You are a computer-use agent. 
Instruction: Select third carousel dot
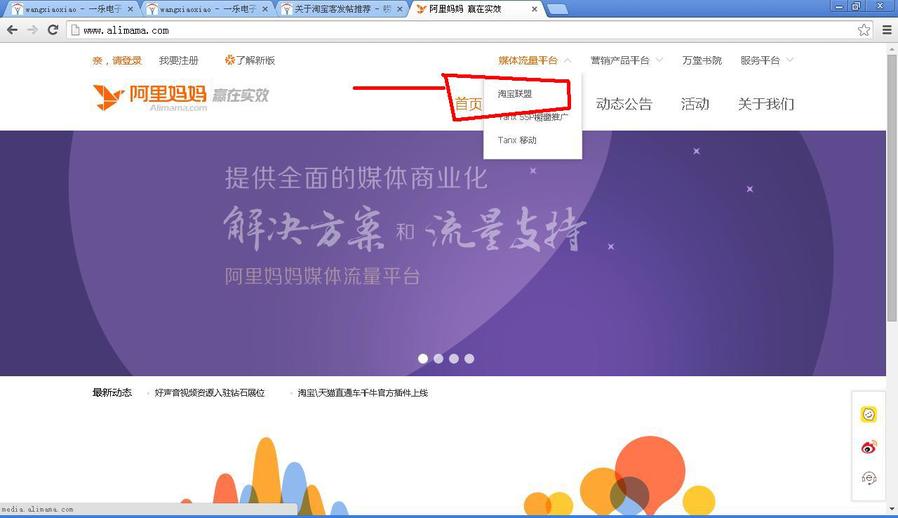[454, 358]
